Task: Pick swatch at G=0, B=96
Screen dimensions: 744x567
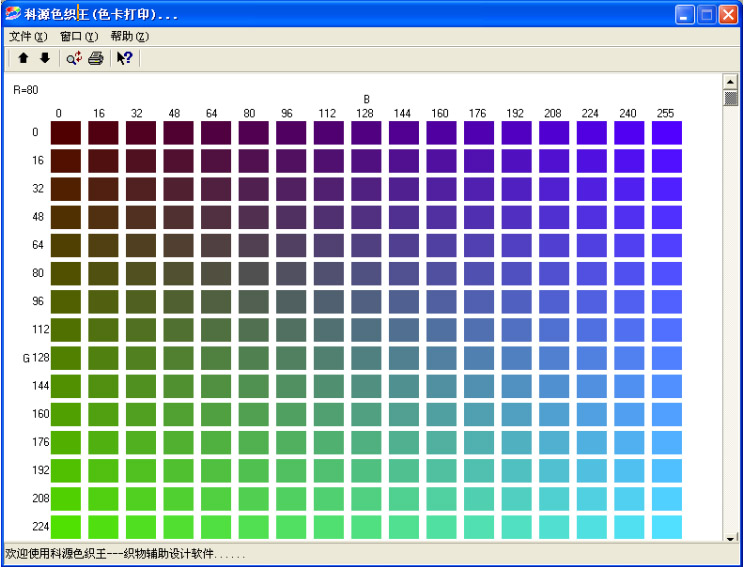Action: [x=291, y=133]
